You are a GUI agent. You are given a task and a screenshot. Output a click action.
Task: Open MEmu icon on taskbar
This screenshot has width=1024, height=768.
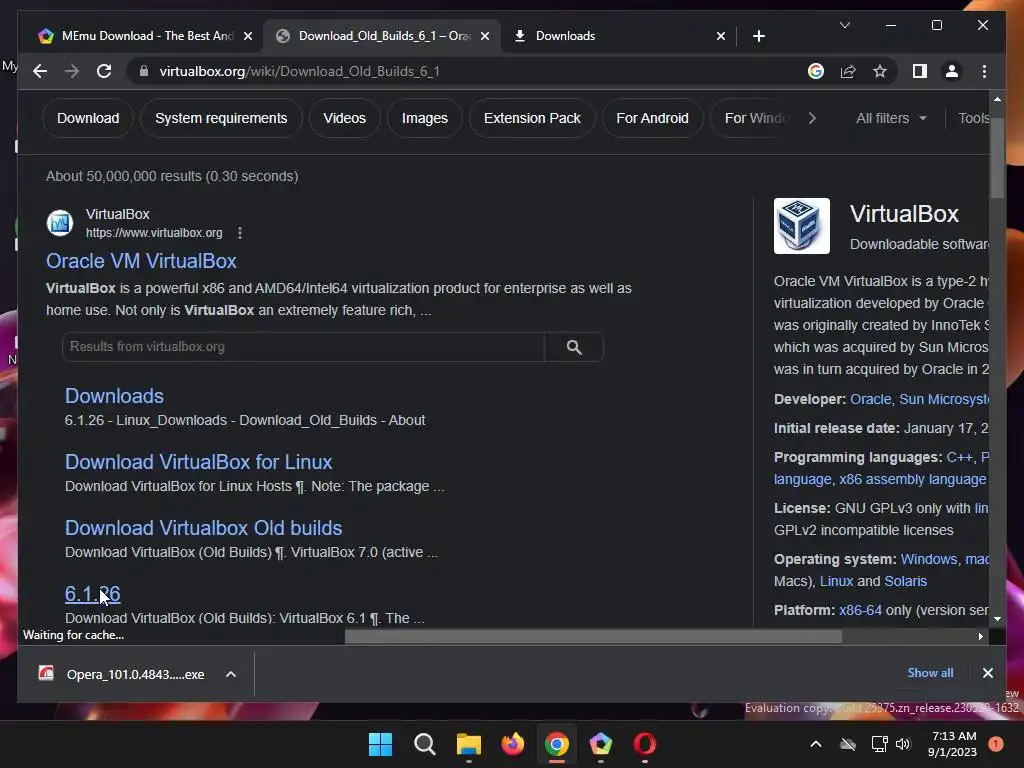pyautogui.click(x=601, y=744)
